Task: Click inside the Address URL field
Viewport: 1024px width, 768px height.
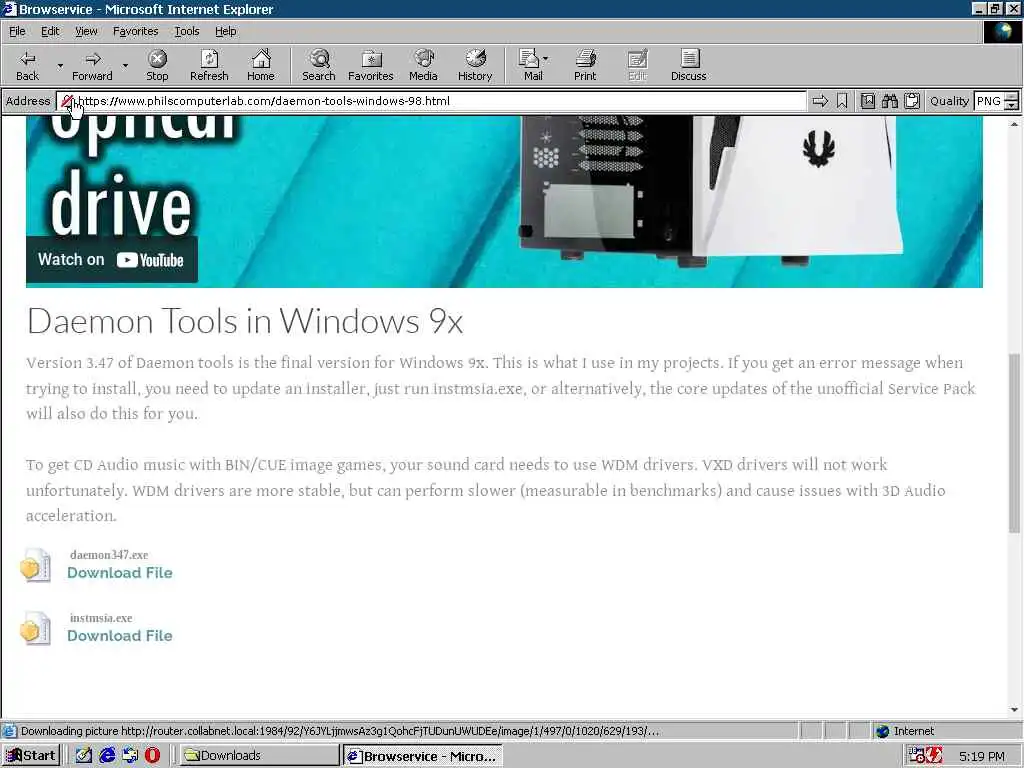Action: [x=431, y=101]
